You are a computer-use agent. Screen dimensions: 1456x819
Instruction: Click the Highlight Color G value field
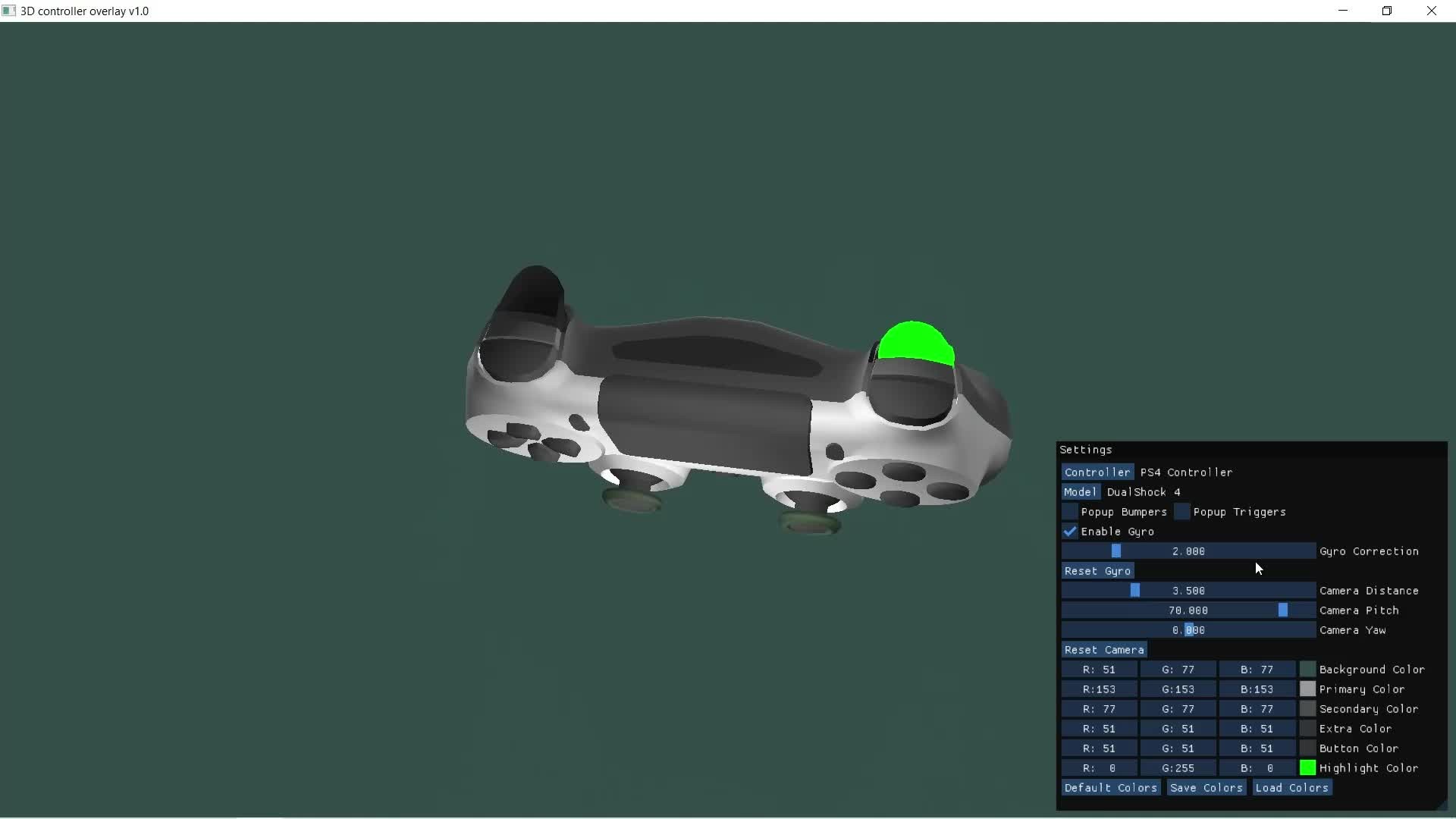tap(1178, 768)
